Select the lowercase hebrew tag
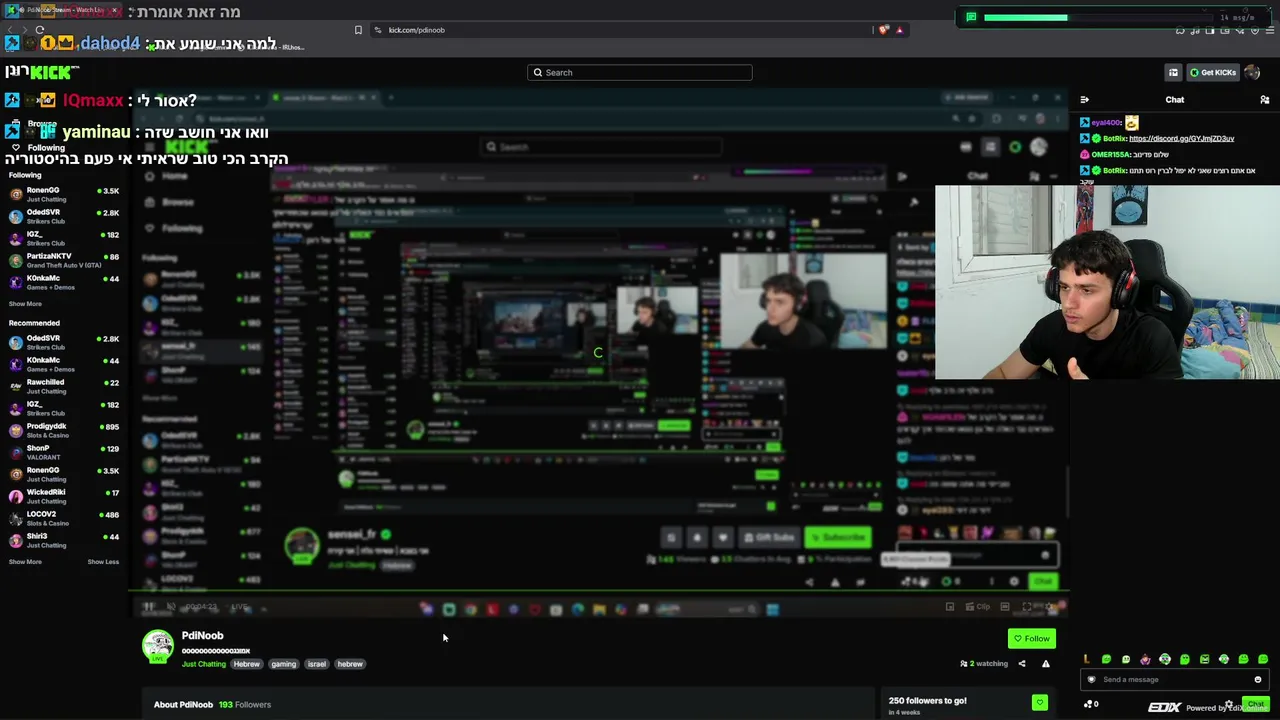The height and width of the screenshot is (720, 1280). [x=350, y=664]
